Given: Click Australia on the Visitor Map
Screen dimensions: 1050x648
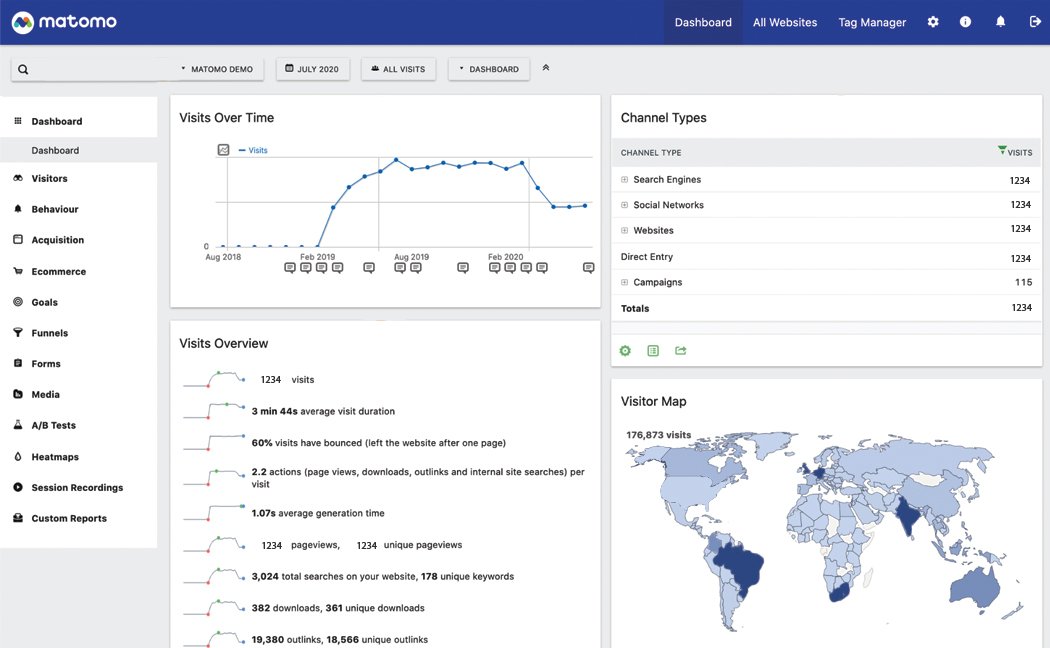Looking at the screenshot, I should pos(976,589).
